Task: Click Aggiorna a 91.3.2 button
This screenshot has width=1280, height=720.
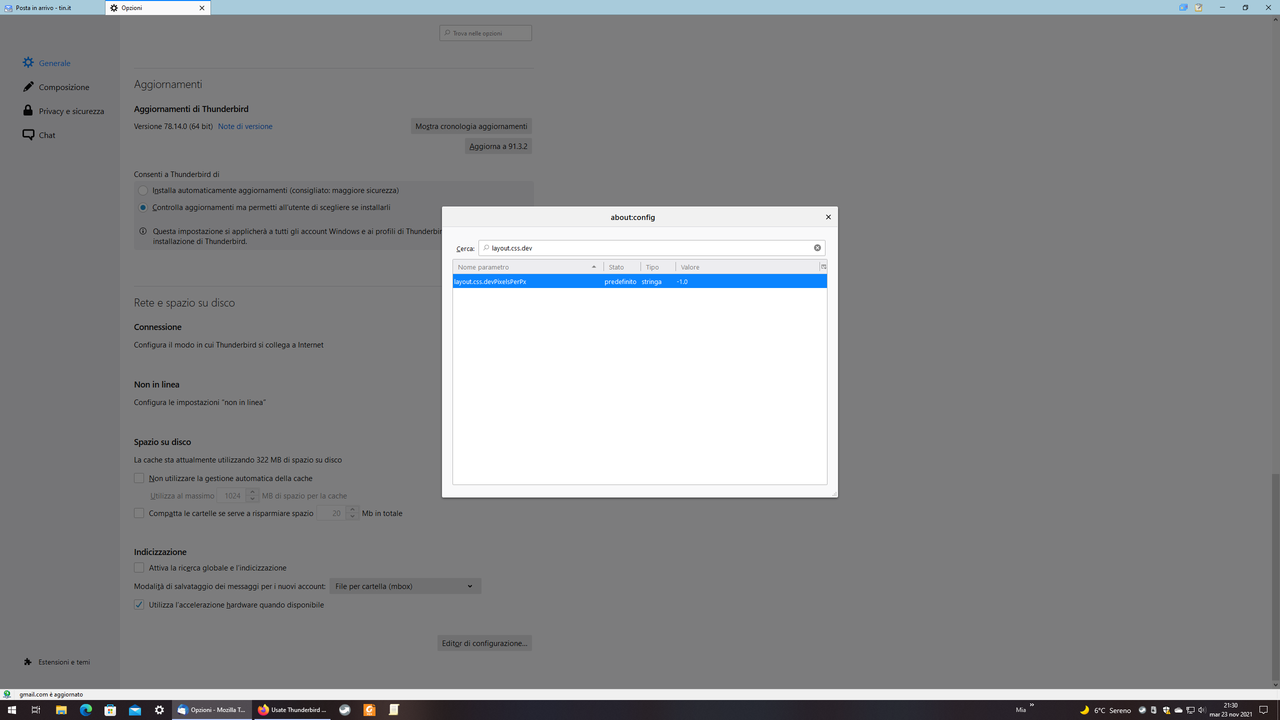Action: [498, 146]
